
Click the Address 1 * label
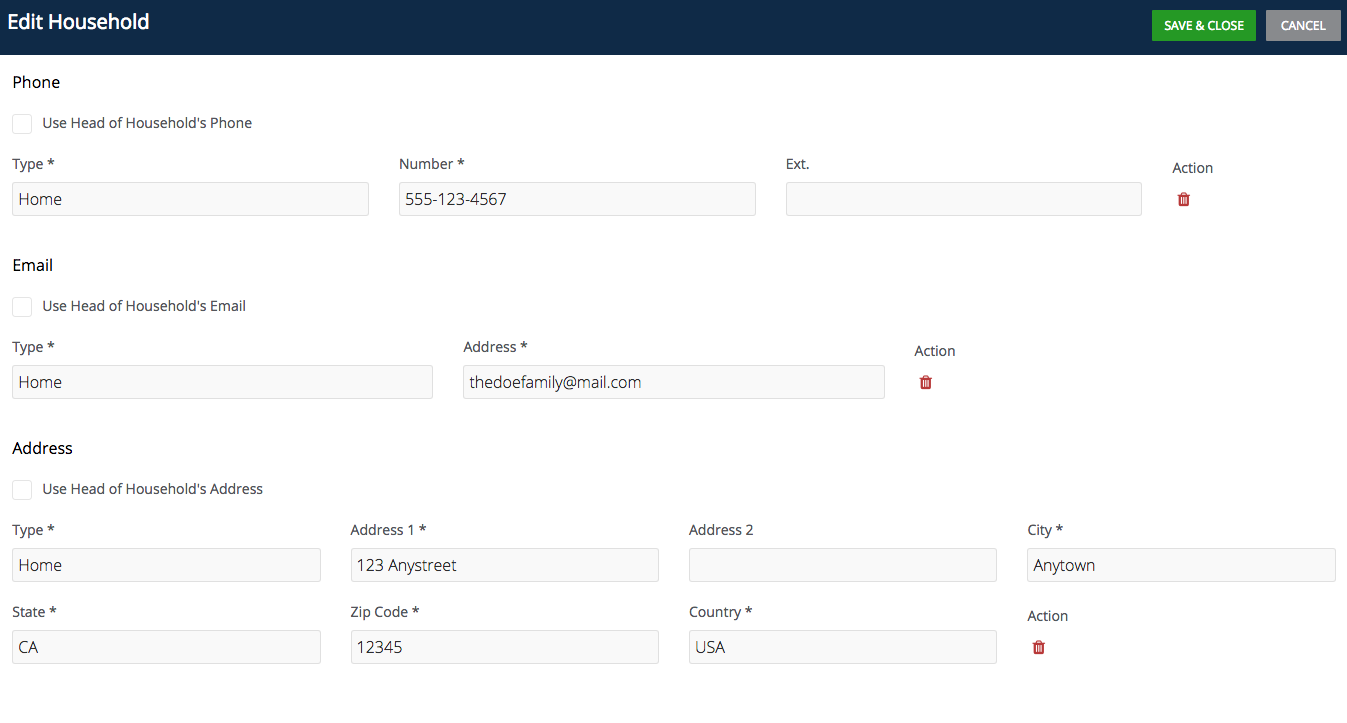[x=389, y=530]
